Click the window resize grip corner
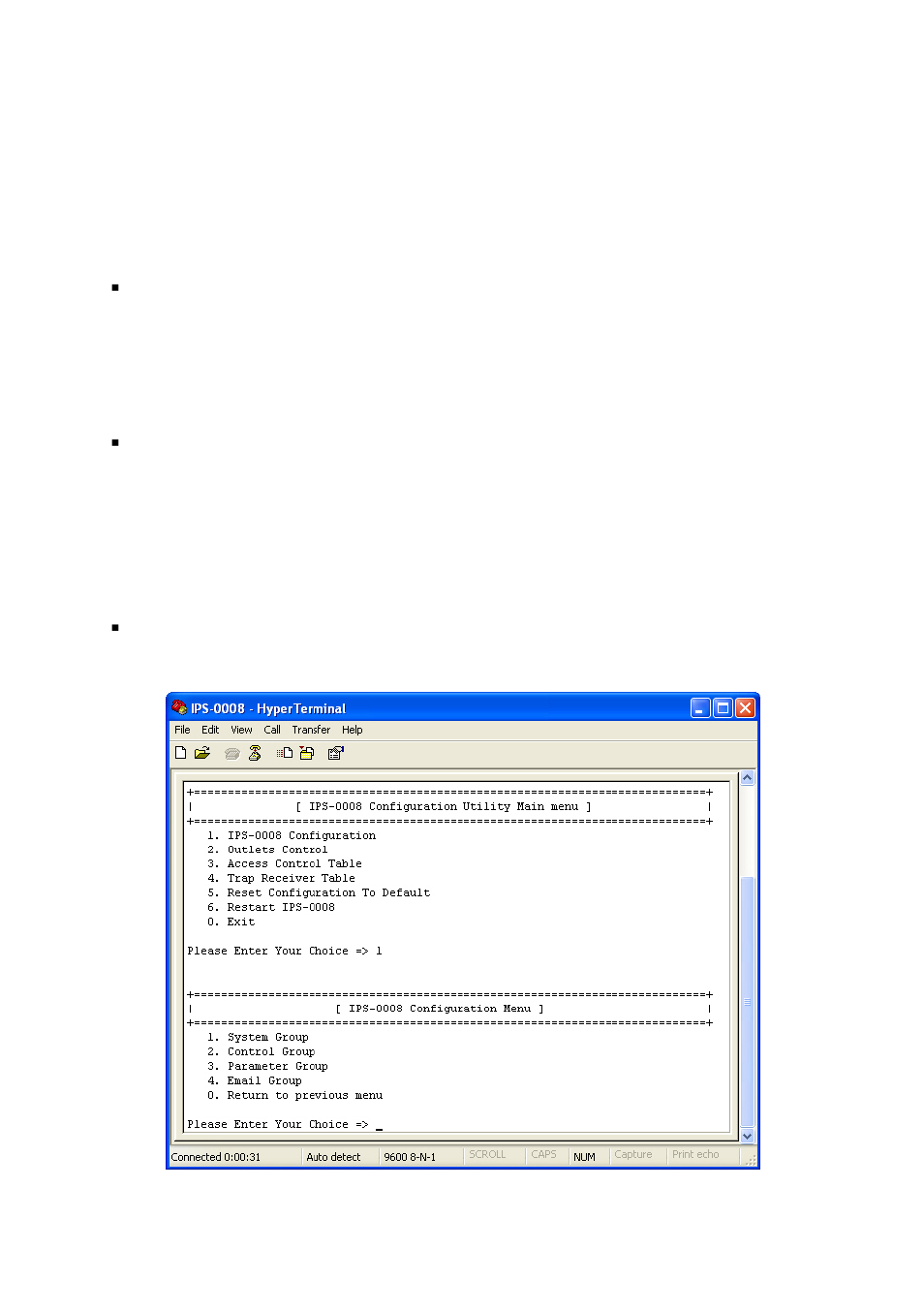This screenshot has height=1313, width=924. click(x=750, y=1159)
